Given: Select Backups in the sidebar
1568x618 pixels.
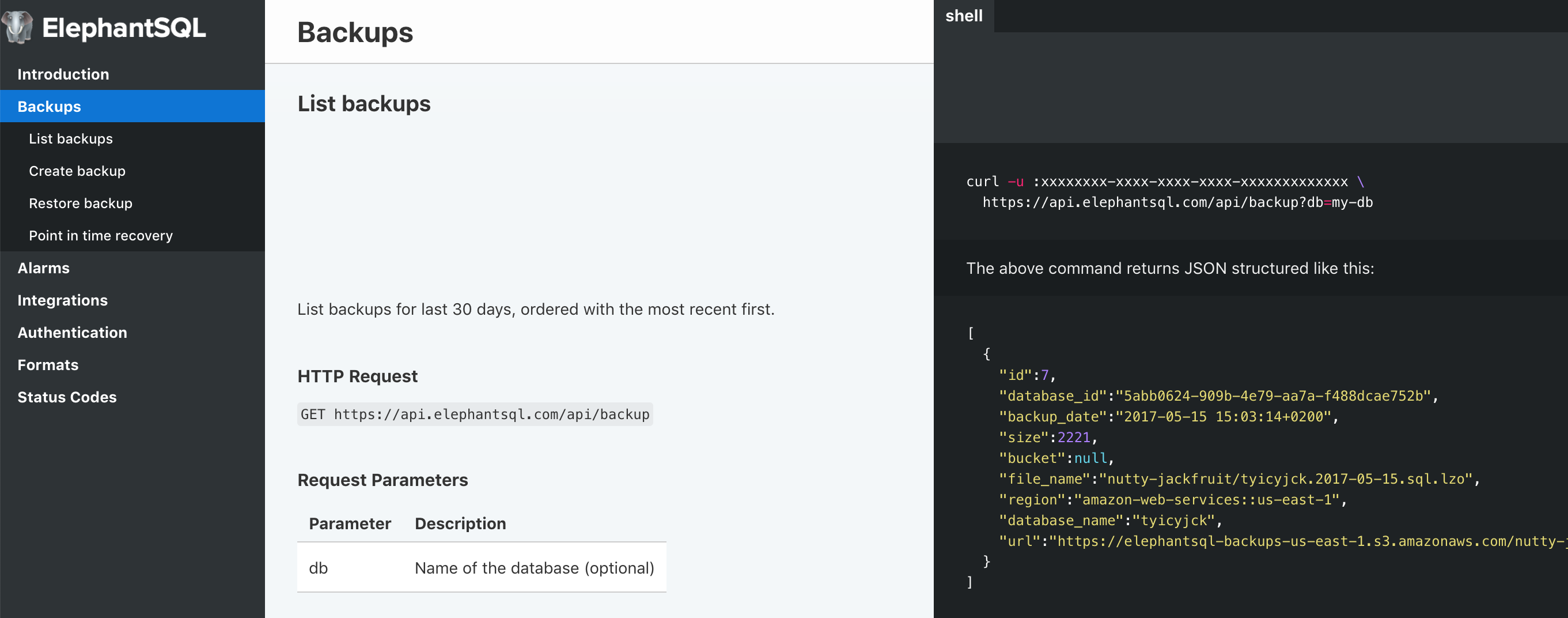Looking at the screenshot, I should coord(50,107).
